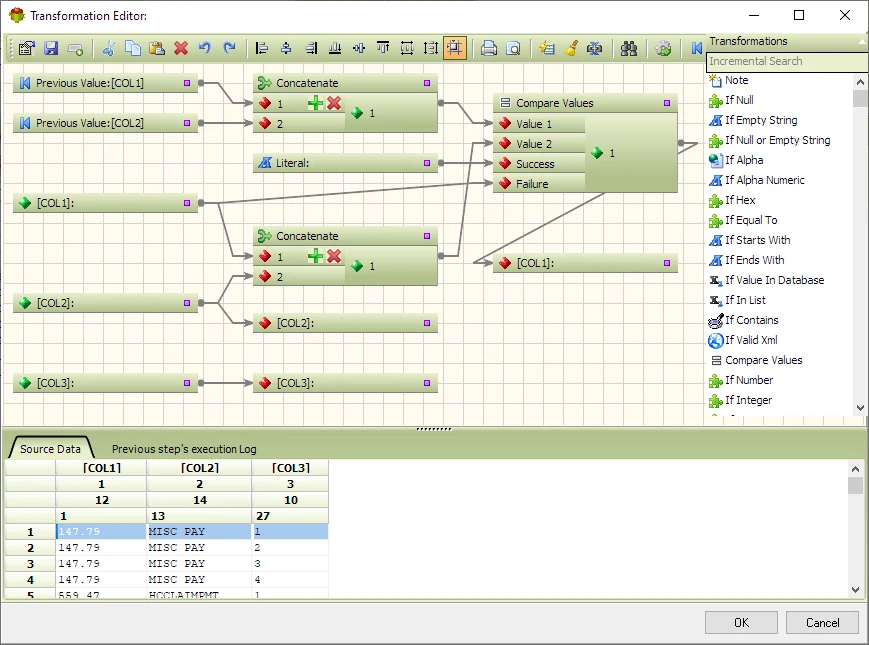Make selected nodes same height
Screen dimensions: 869x645
431,48
